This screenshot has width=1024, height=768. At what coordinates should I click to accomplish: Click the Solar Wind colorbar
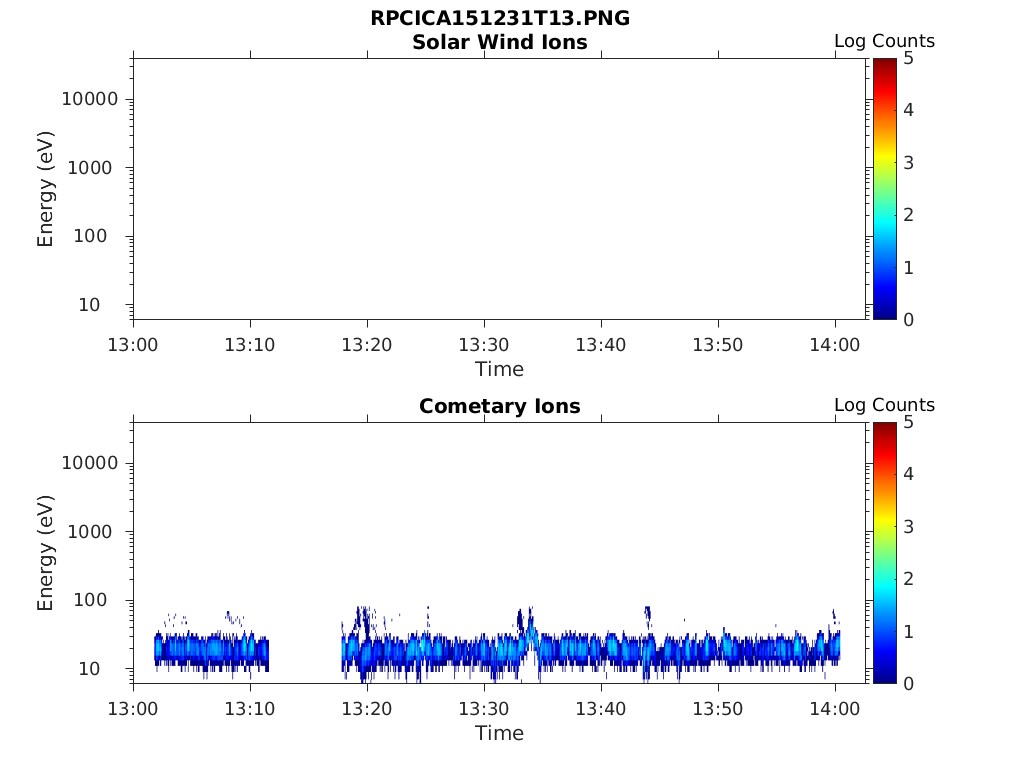(x=884, y=189)
